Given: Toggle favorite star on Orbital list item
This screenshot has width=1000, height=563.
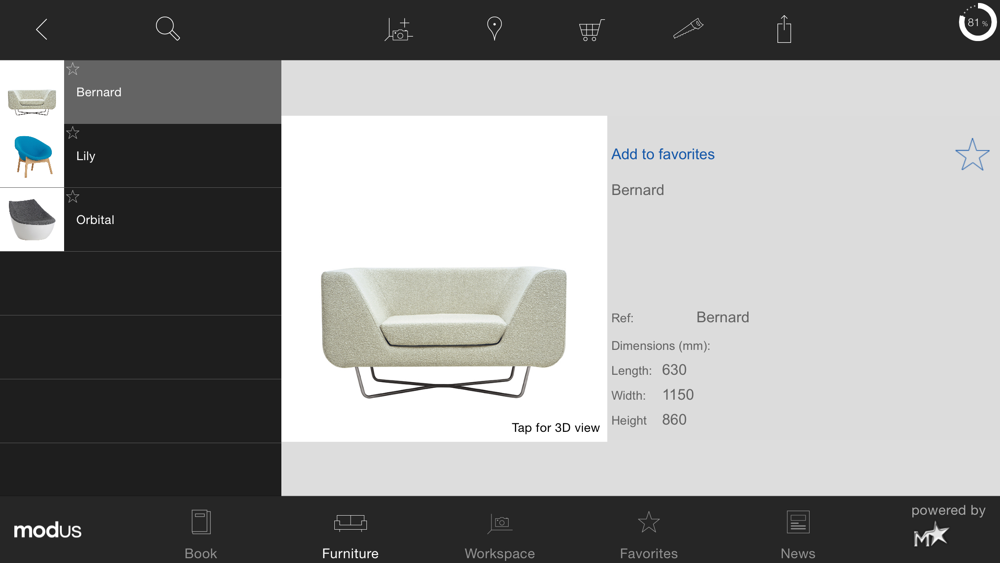Looking at the screenshot, I should (x=73, y=196).
